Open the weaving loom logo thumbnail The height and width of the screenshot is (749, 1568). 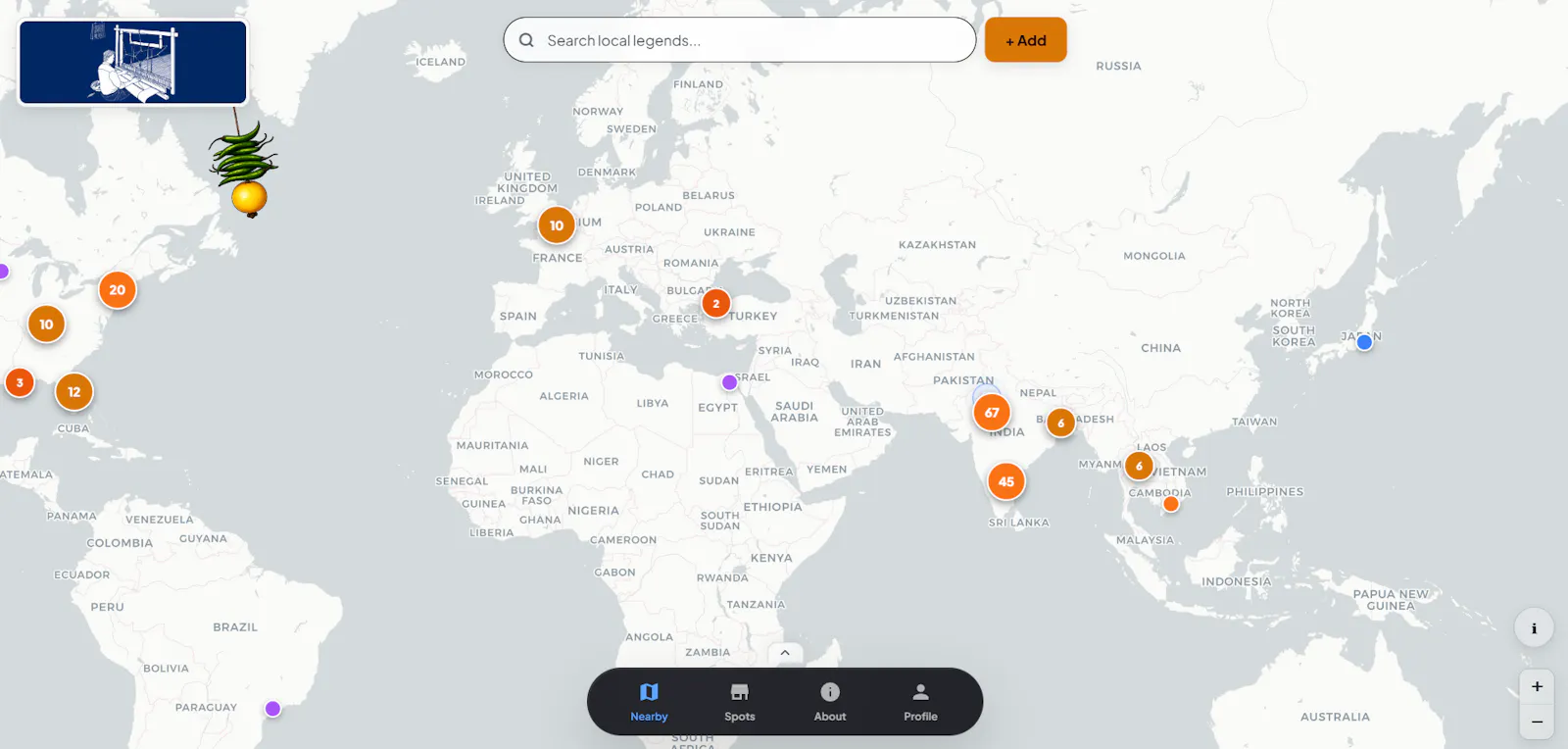pos(133,62)
